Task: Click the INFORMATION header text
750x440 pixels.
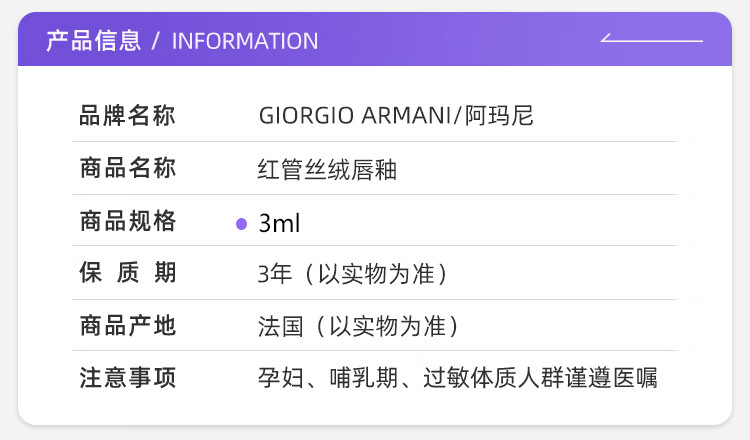Action: (245, 41)
